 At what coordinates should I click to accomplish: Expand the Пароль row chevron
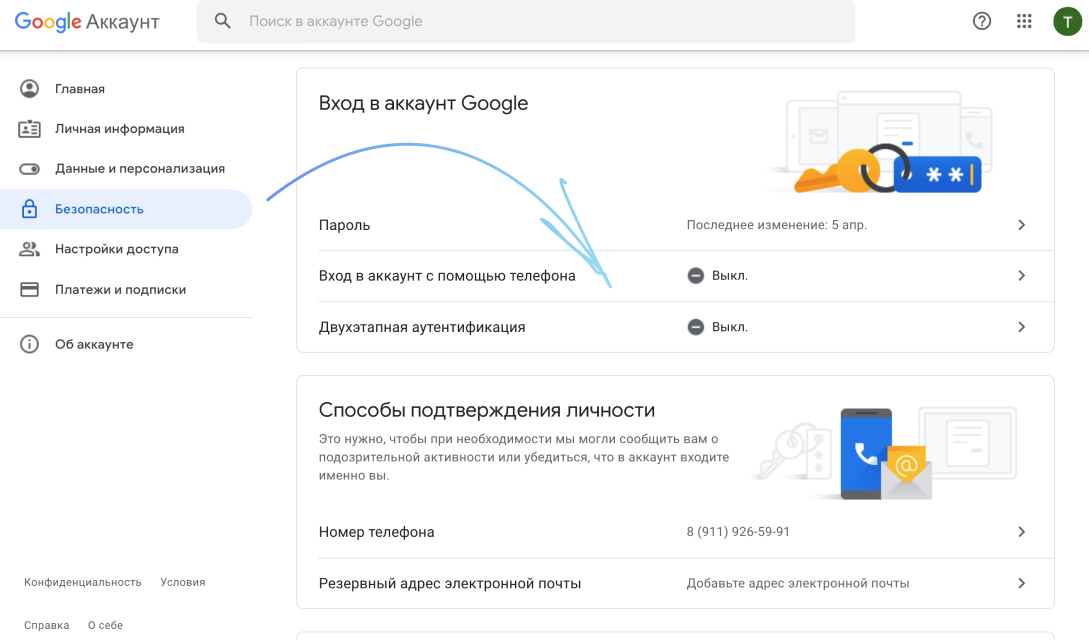[x=1021, y=225]
